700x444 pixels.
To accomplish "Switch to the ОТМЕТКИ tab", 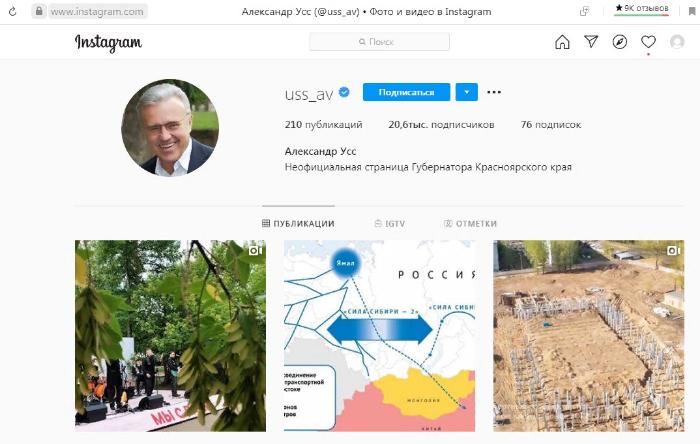I will (x=471, y=224).
